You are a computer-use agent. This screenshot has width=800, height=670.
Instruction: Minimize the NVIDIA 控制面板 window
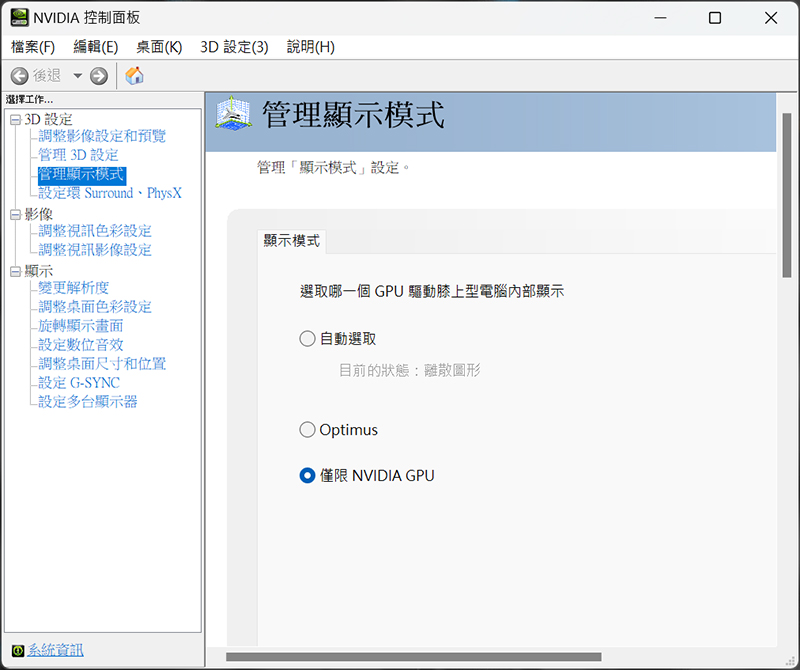(661, 18)
